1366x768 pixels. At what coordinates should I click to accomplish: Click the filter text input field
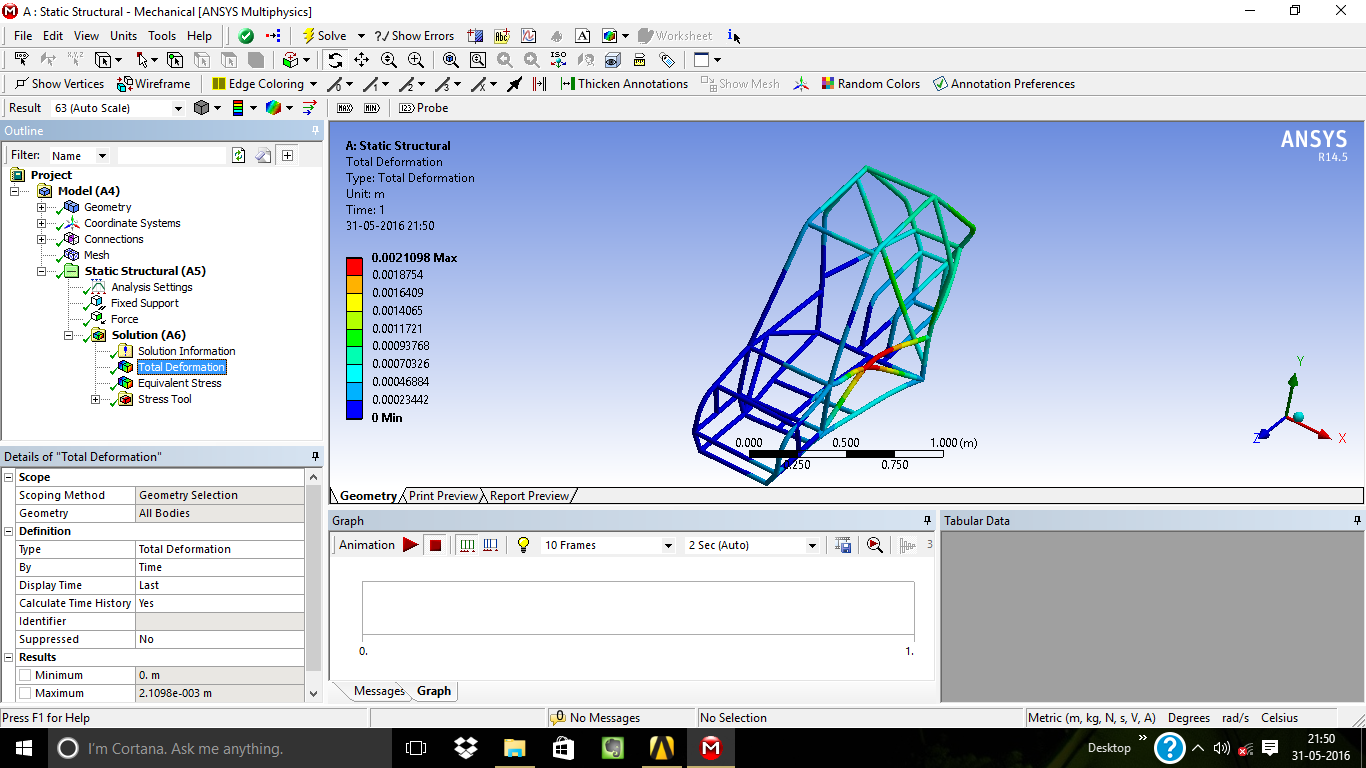pos(173,155)
